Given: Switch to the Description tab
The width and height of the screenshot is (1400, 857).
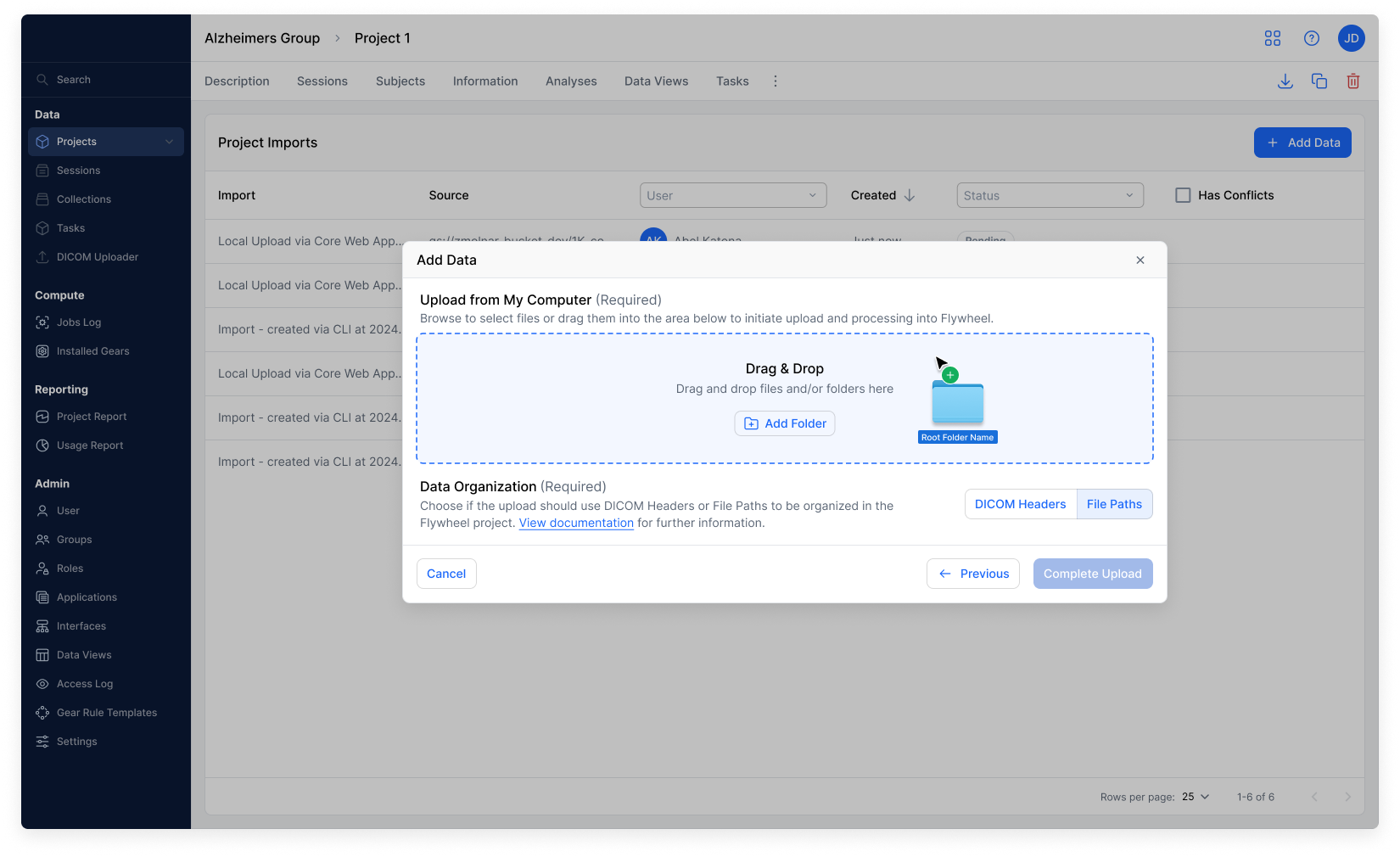Looking at the screenshot, I should pyautogui.click(x=237, y=81).
